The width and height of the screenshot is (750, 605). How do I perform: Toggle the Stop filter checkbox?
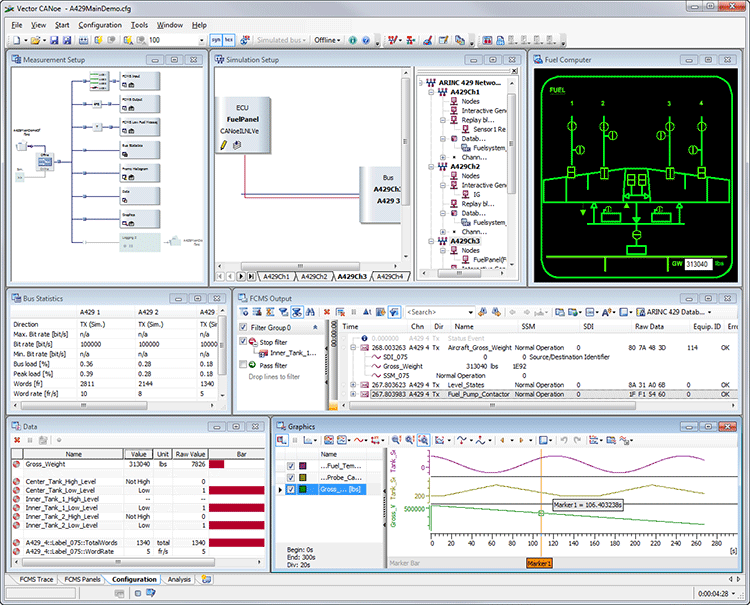tap(245, 341)
